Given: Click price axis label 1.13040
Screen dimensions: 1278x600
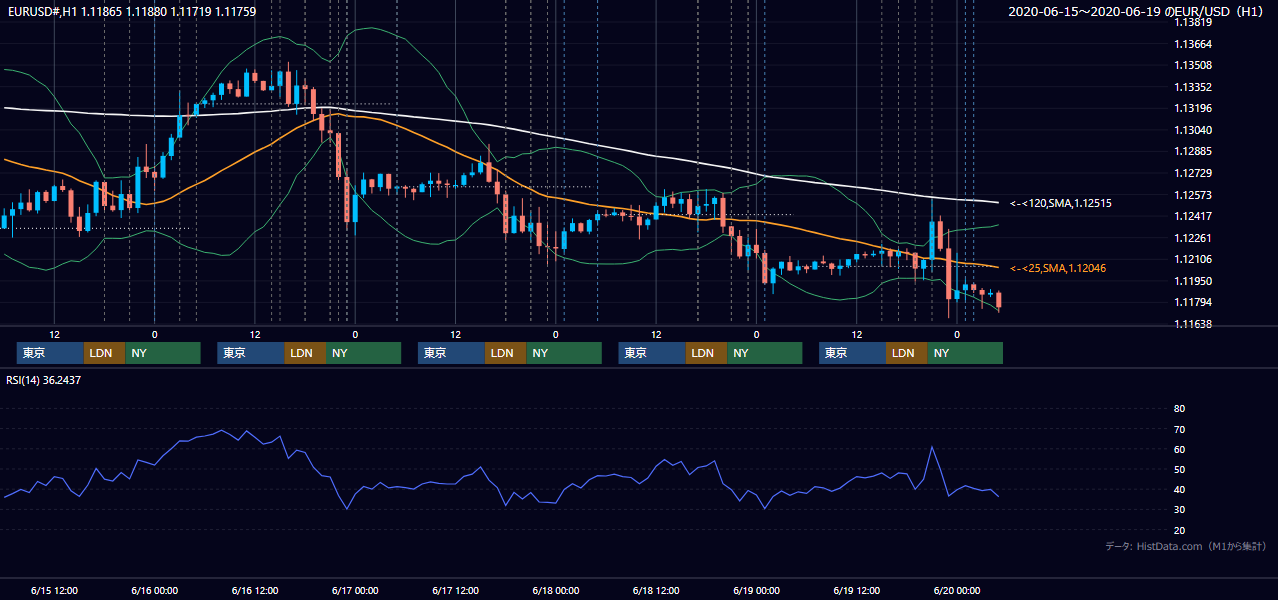Looking at the screenshot, I should tap(1193, 130).
